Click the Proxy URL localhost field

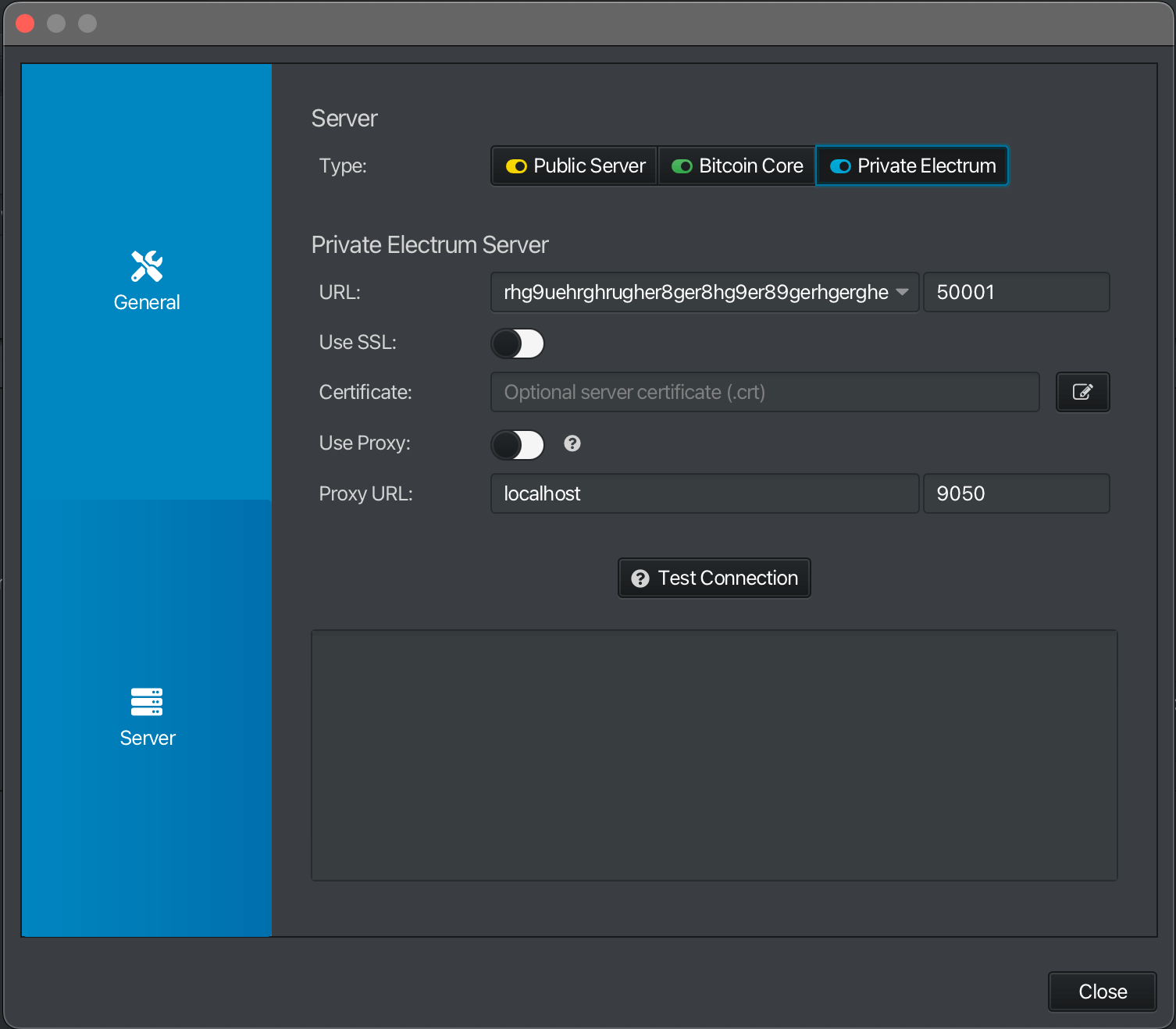pos(703,493)
